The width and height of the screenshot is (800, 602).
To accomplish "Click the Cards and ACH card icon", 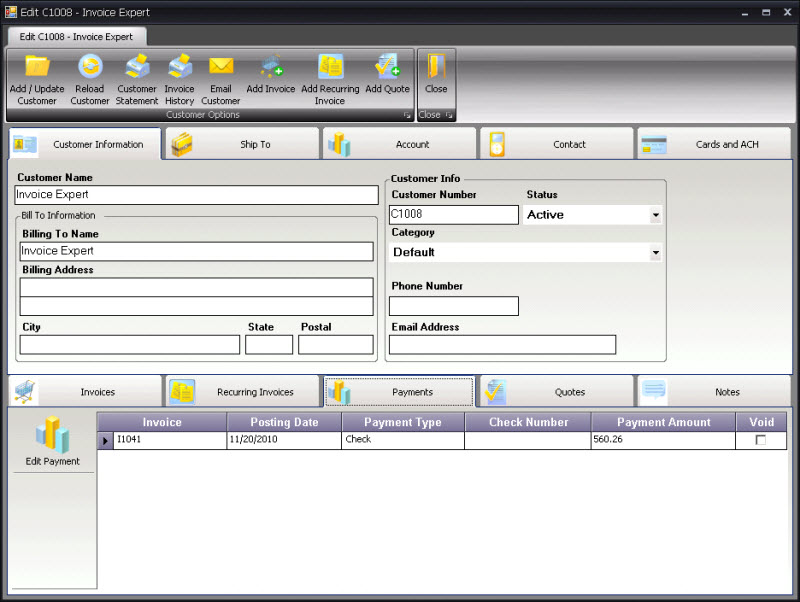I will pos(654,145).
